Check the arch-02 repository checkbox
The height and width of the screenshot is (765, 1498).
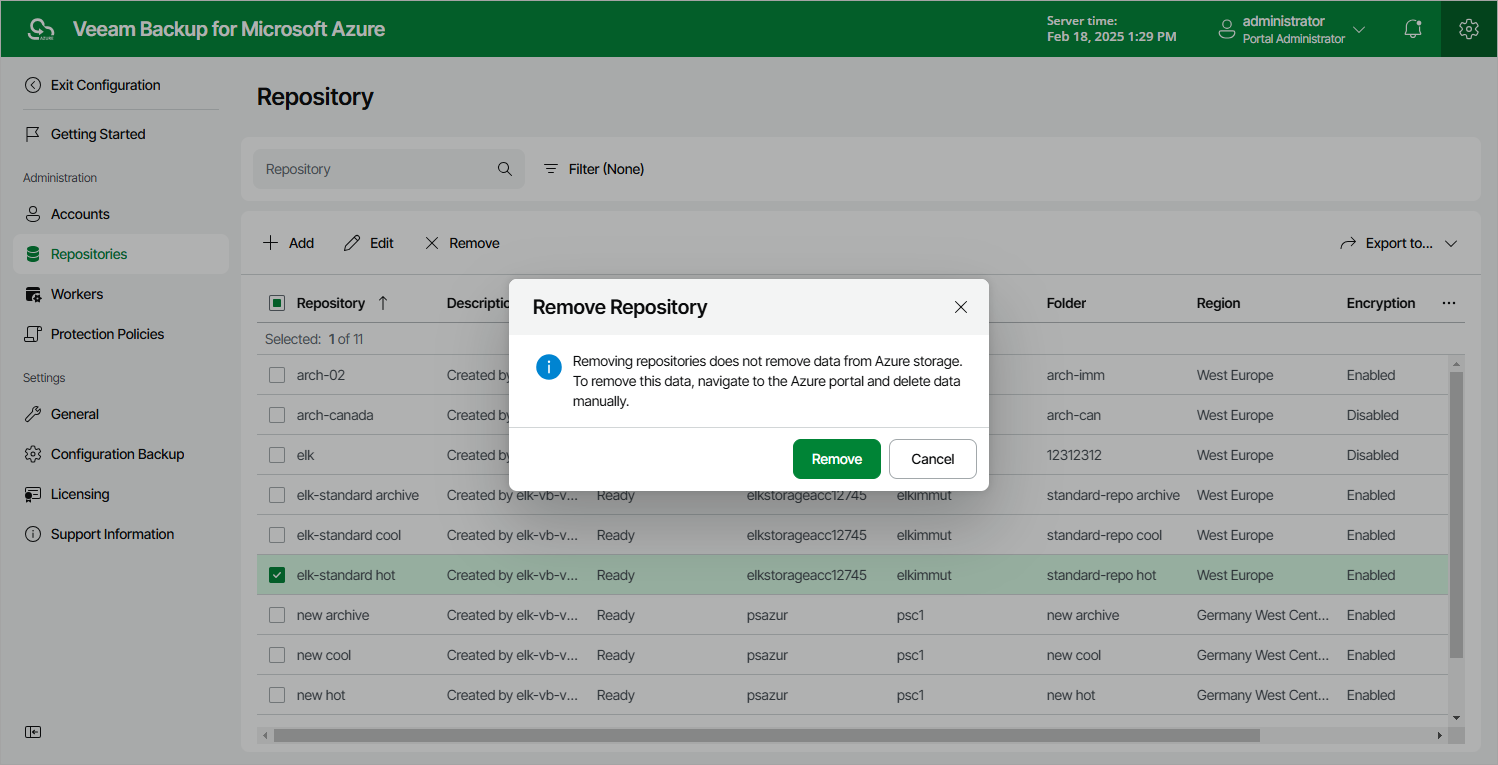pos(277,375)
